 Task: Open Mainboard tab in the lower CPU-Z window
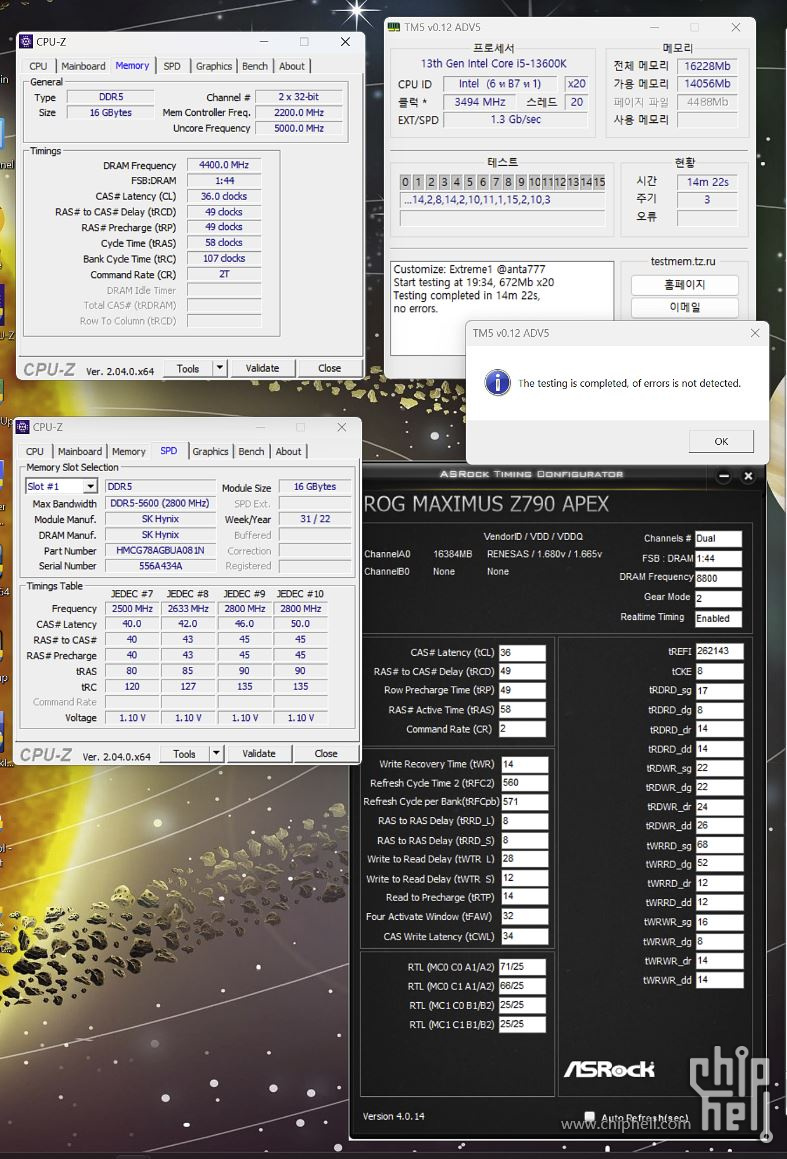click(80, 452)
